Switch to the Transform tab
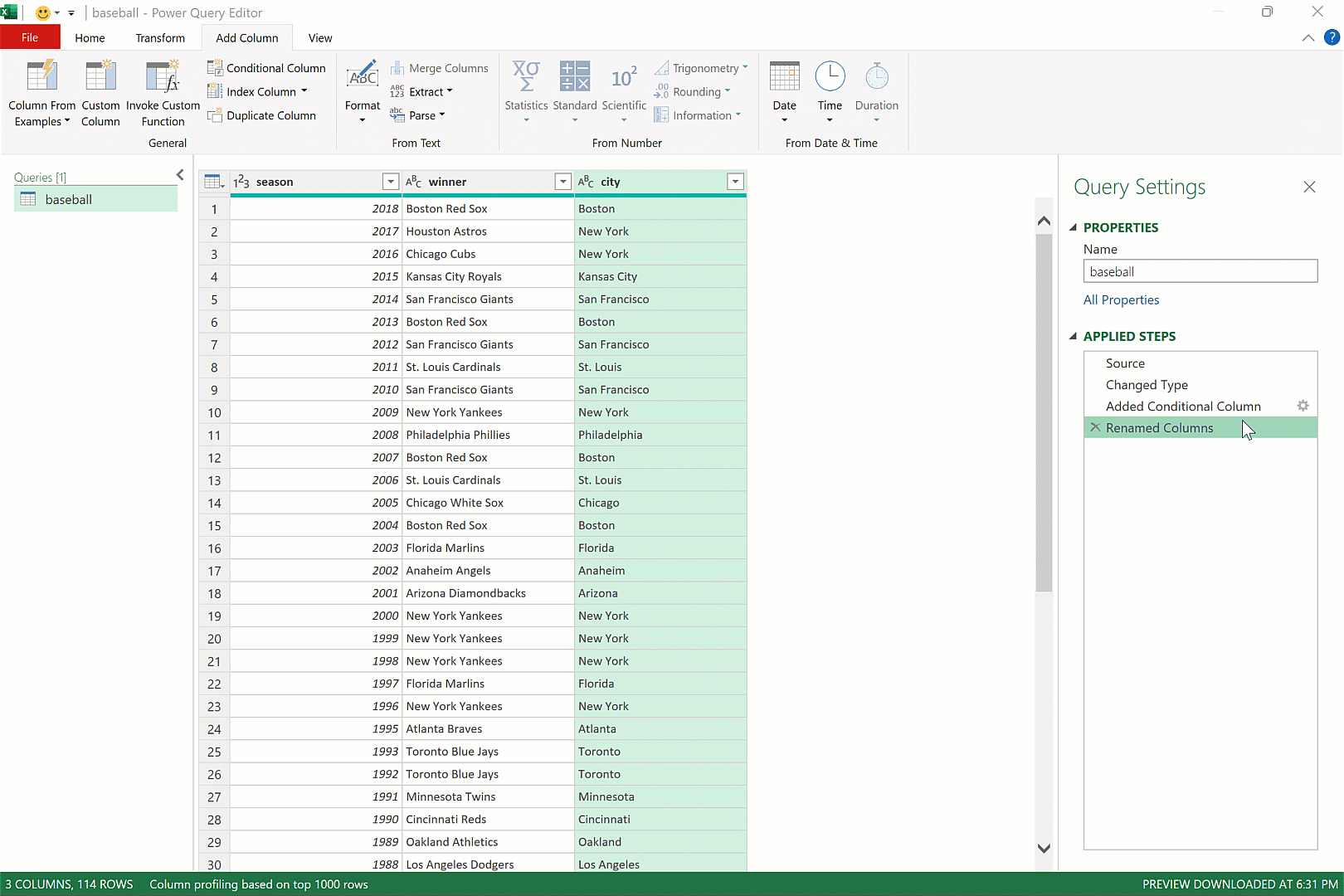1344x896 pixels. tap(160, 38)
